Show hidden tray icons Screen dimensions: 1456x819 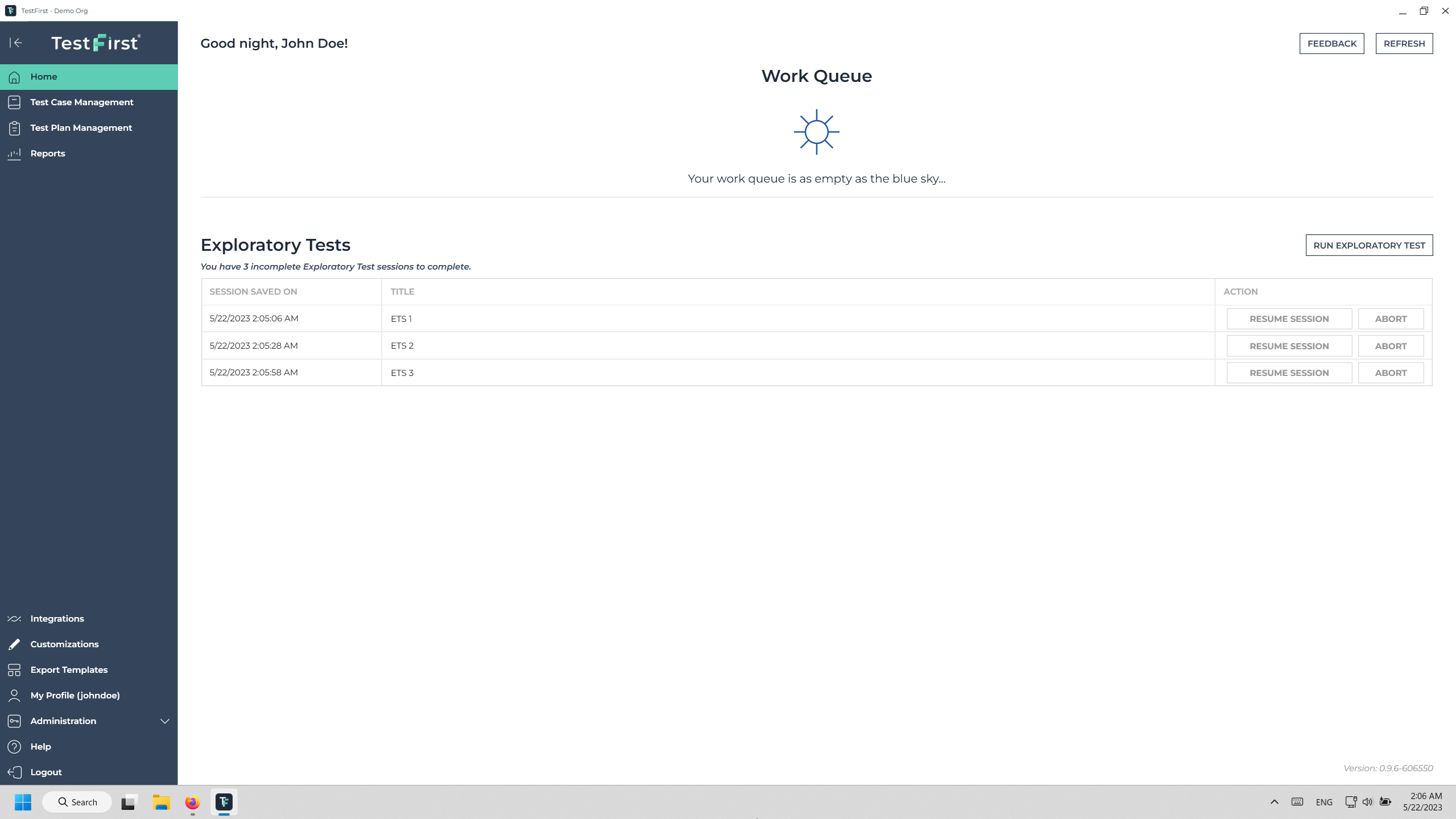(x=1273, y=802)
